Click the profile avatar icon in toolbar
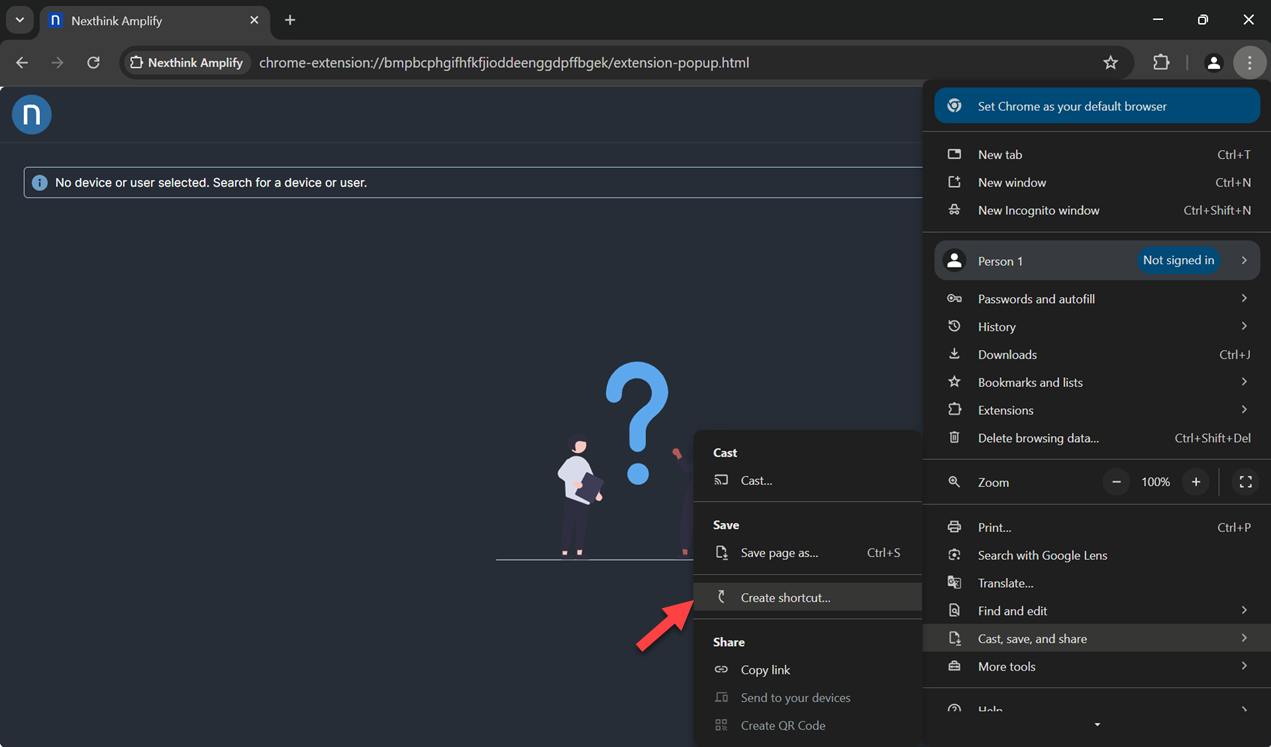1271x747 pixels. click(x=1213, y=63)
